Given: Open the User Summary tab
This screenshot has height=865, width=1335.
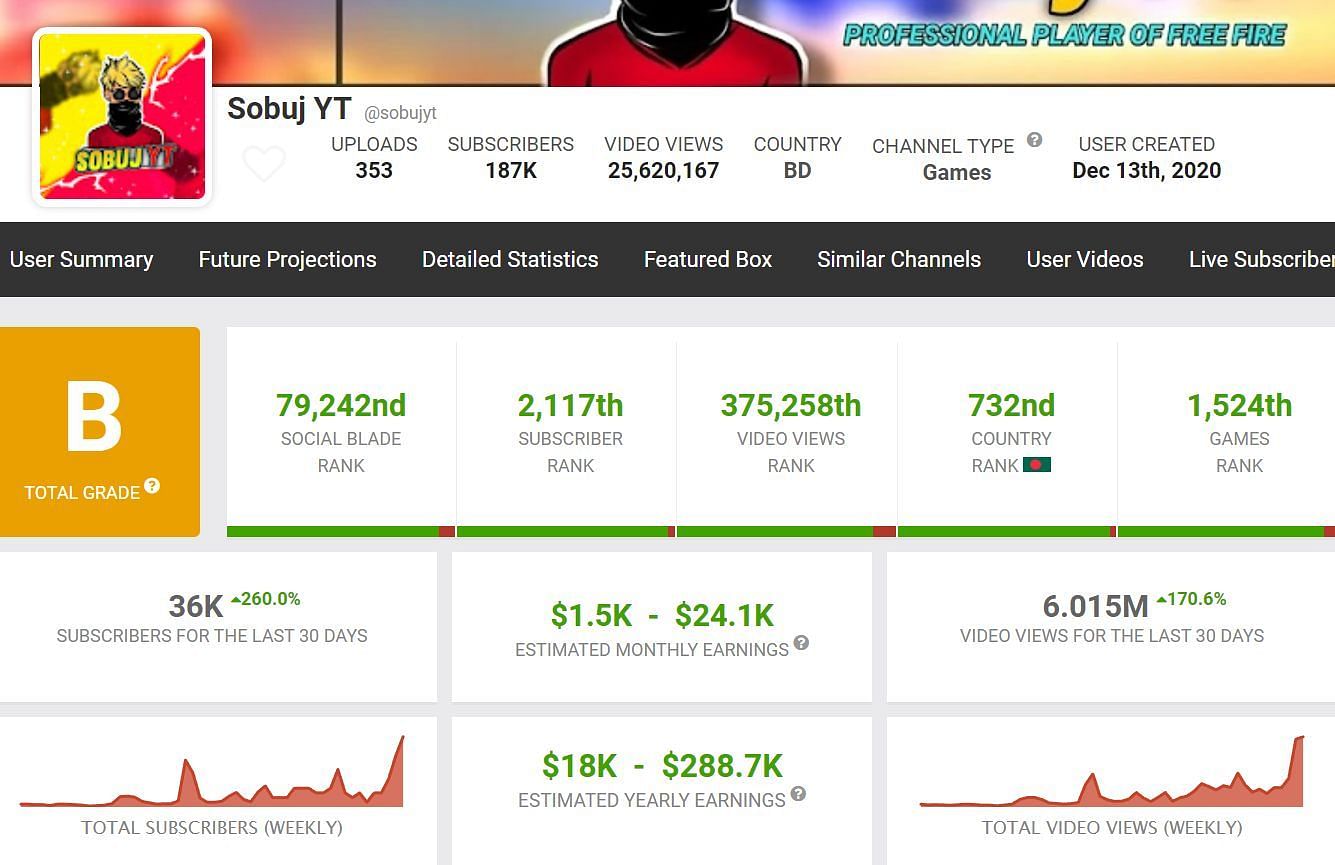Looking at the screenshot, I should [81, 259].
